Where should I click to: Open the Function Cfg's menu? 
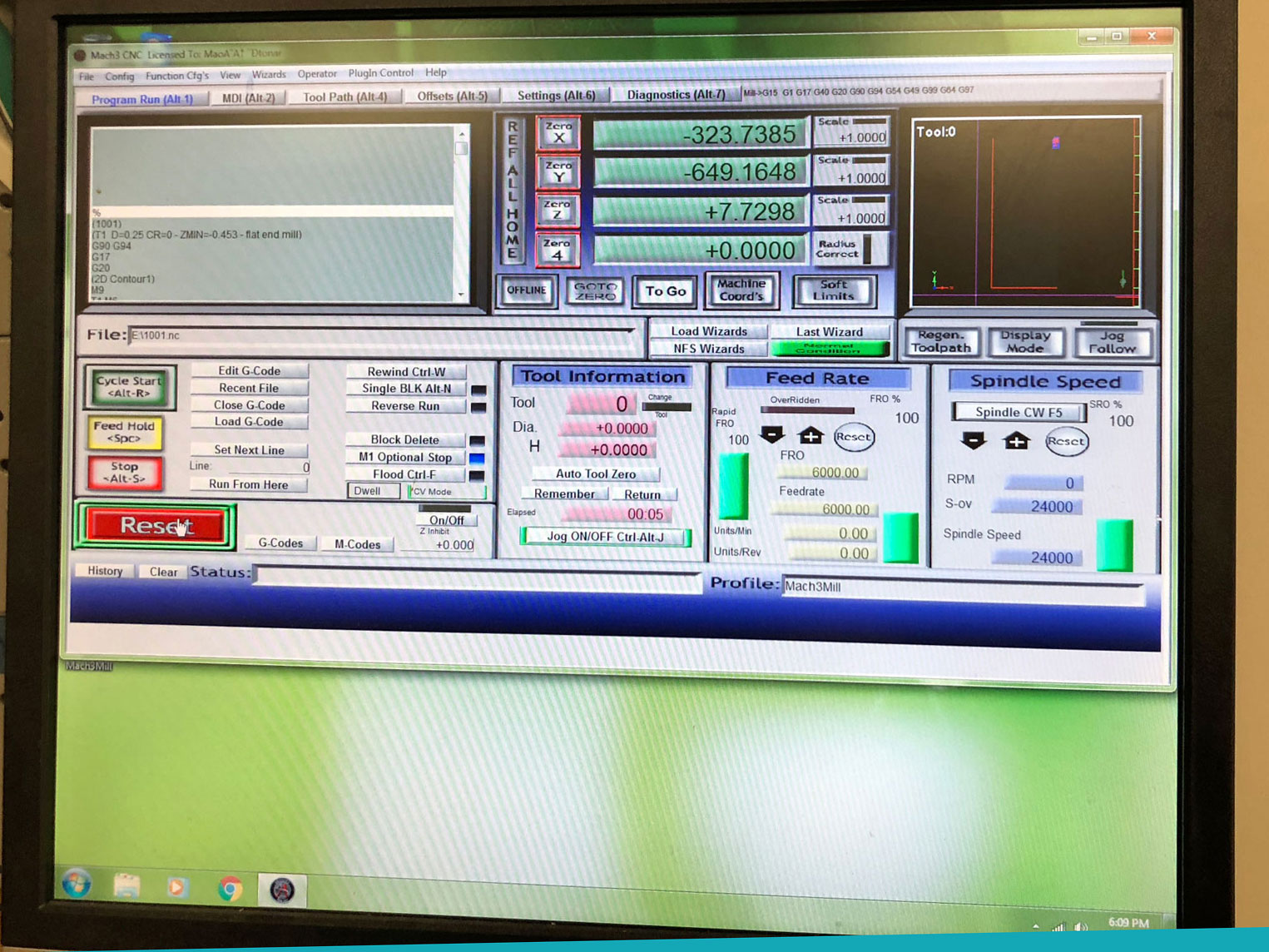(177, 76)
